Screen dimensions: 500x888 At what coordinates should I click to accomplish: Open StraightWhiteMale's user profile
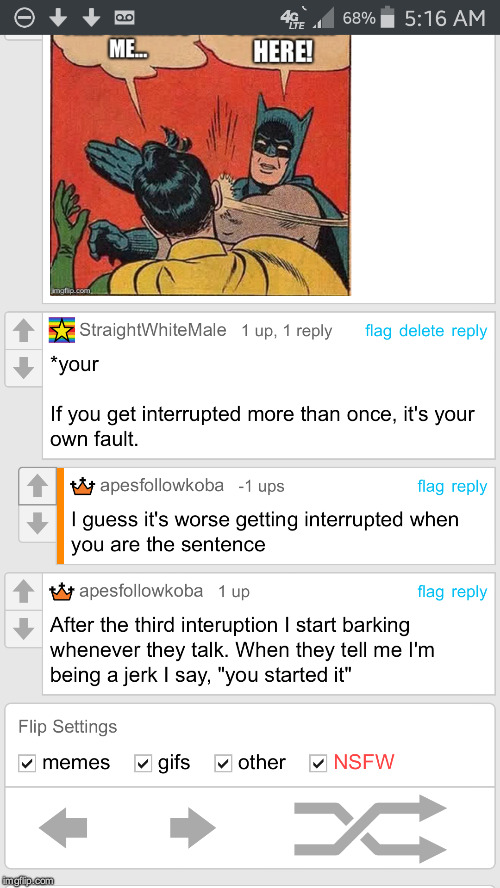(153, 330)
